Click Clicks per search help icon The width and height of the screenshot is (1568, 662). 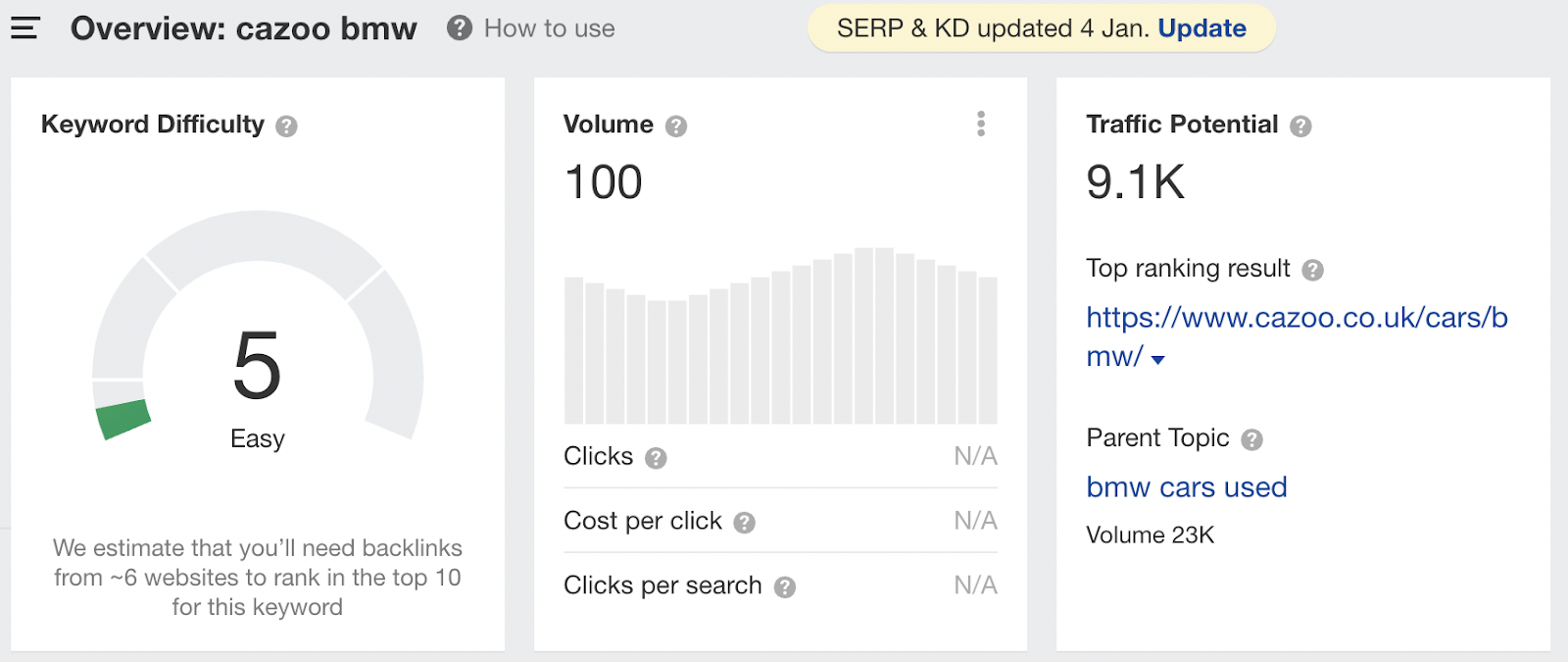tap(785, 587)
